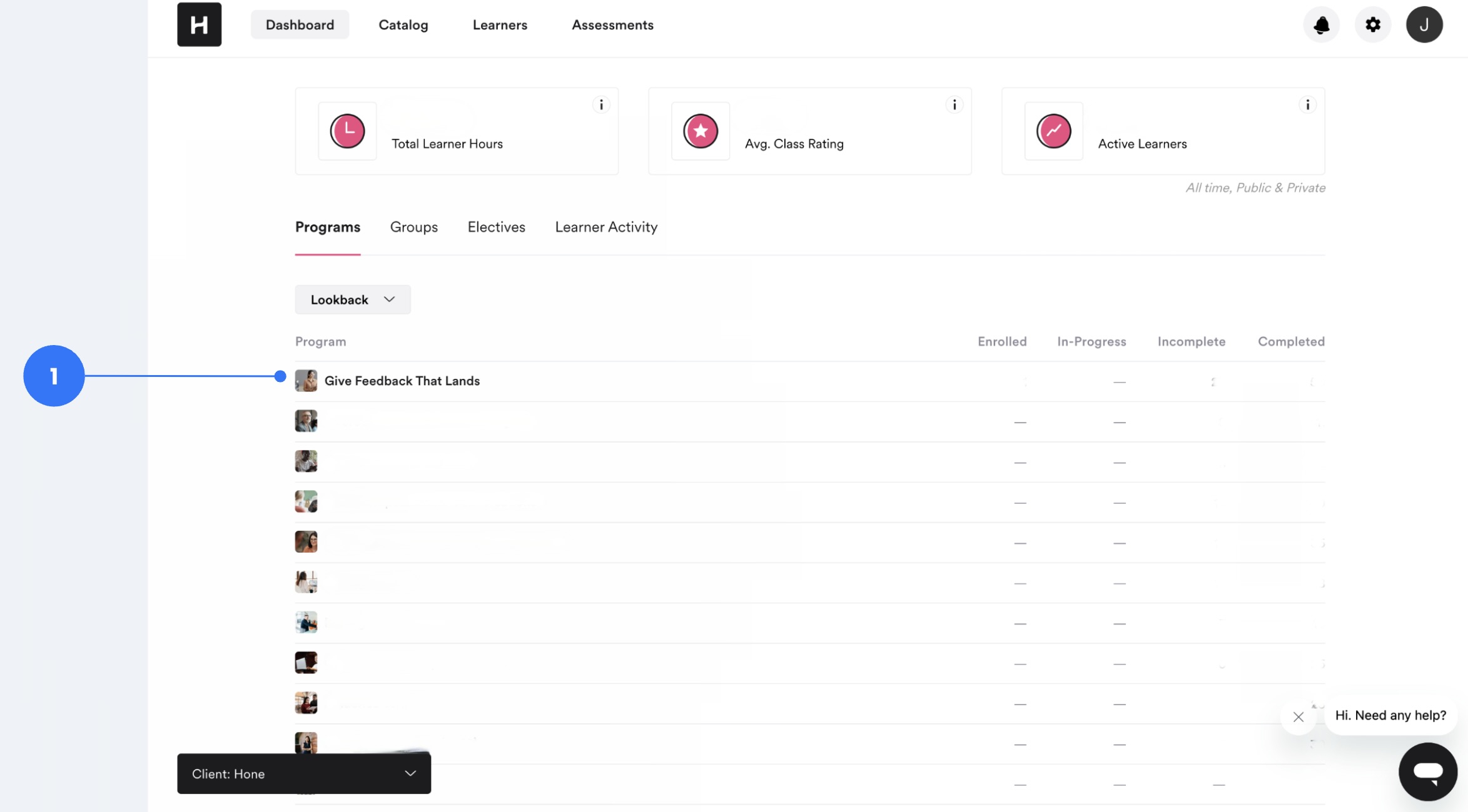The height and width of the screenshot is (812, 1468).
Task: Open the Lookback dropdown
Action: click(352, 299)
